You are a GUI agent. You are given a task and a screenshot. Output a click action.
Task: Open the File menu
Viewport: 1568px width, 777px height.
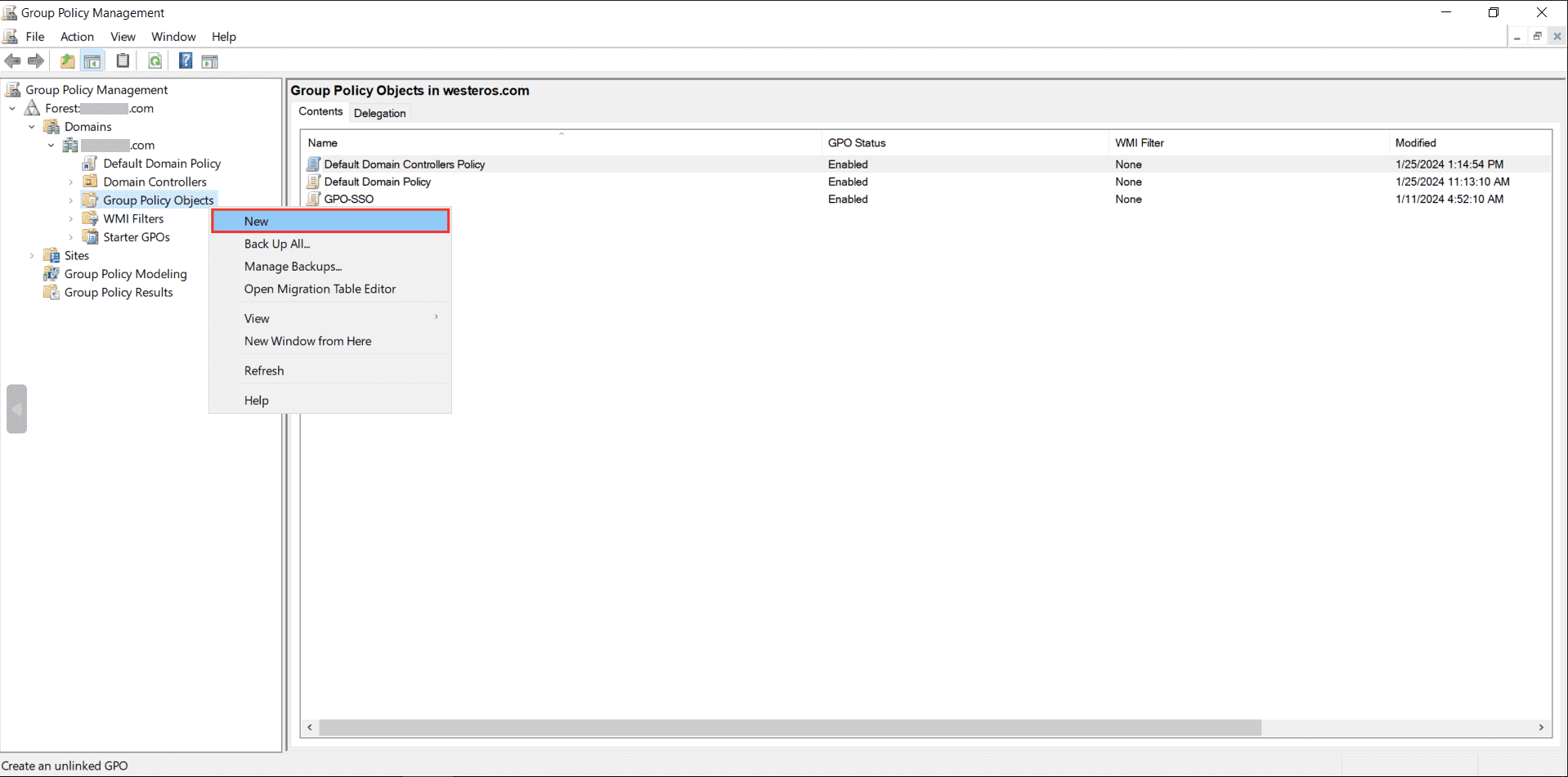coord(35,36)
